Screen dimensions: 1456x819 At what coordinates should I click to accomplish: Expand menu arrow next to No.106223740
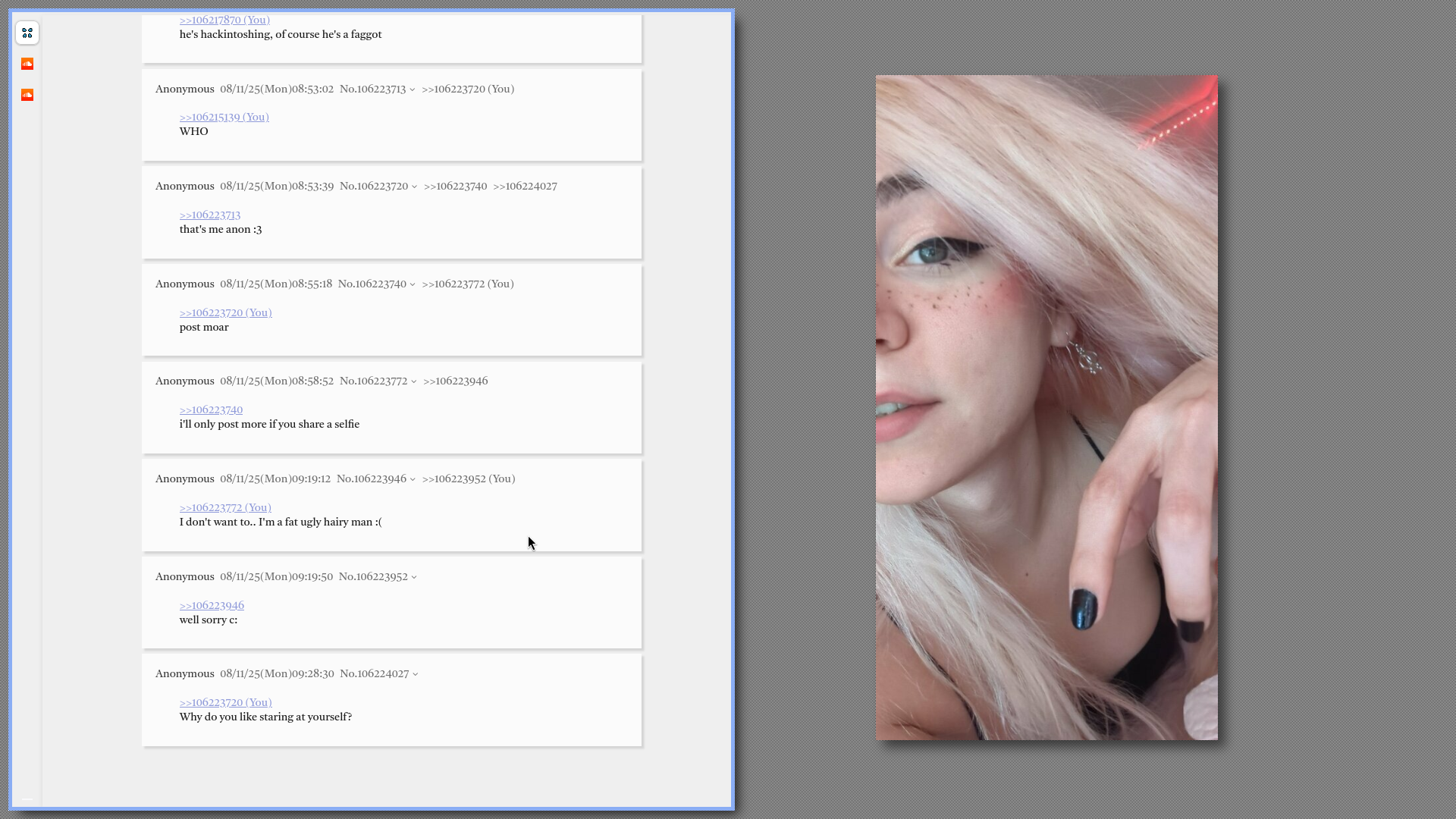click(413, 284)
